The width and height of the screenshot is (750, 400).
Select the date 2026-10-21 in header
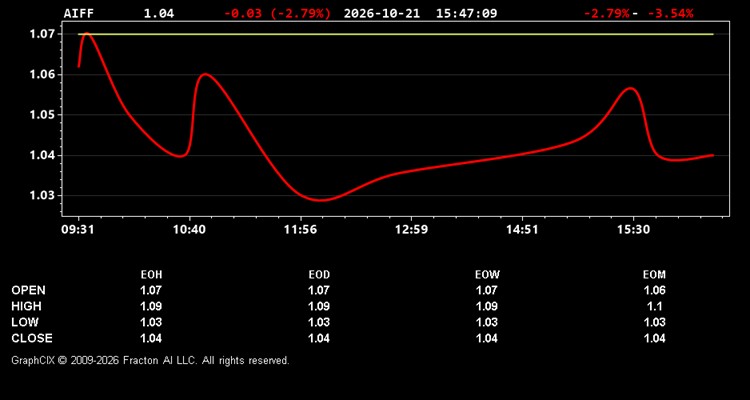382,13
